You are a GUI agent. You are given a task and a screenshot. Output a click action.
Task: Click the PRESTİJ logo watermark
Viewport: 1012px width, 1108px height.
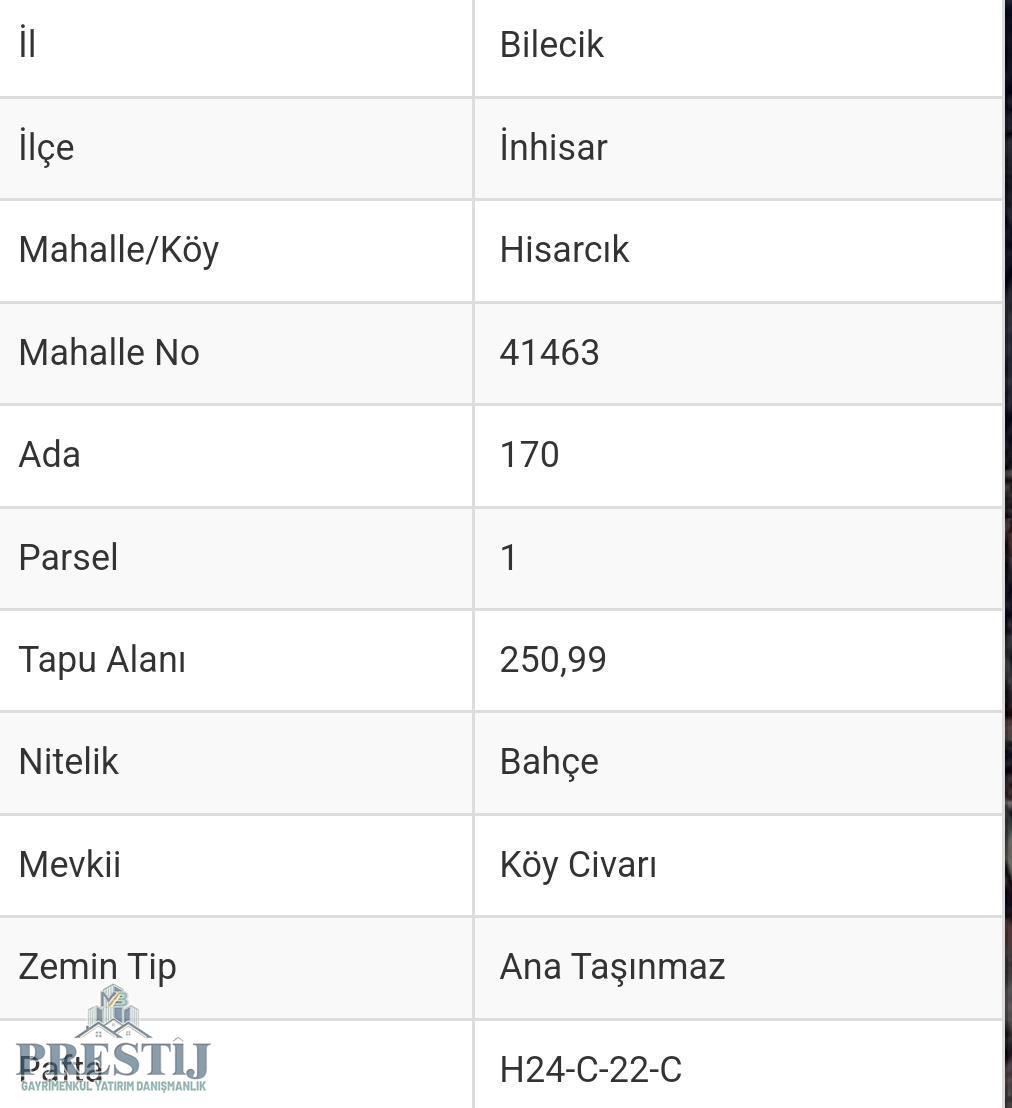[113, 1039]
